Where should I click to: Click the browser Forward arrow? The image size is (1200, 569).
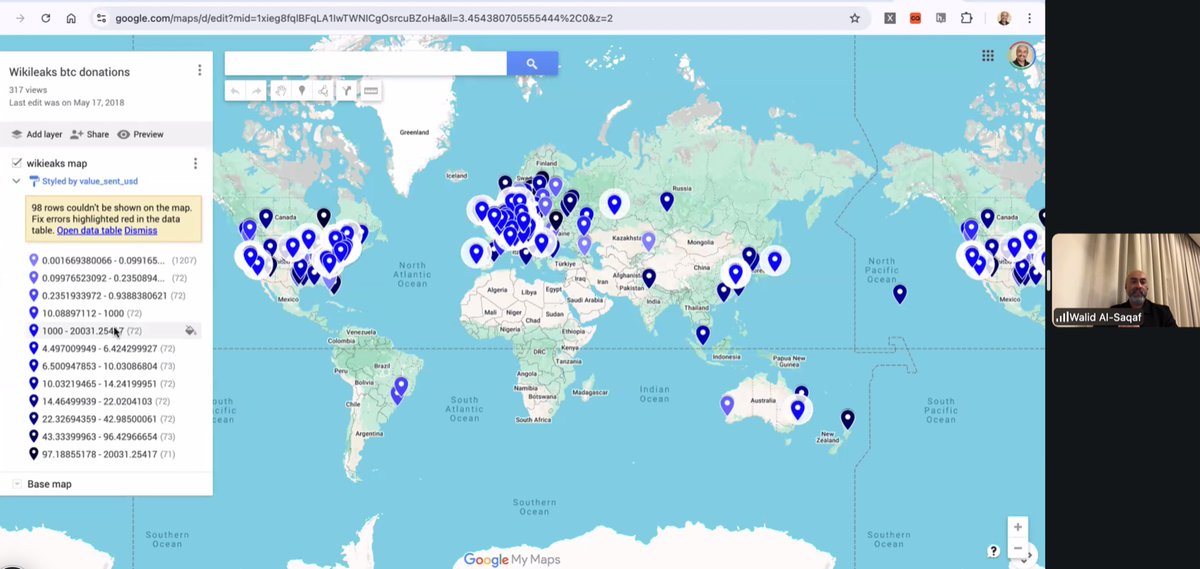coord(20,18)
